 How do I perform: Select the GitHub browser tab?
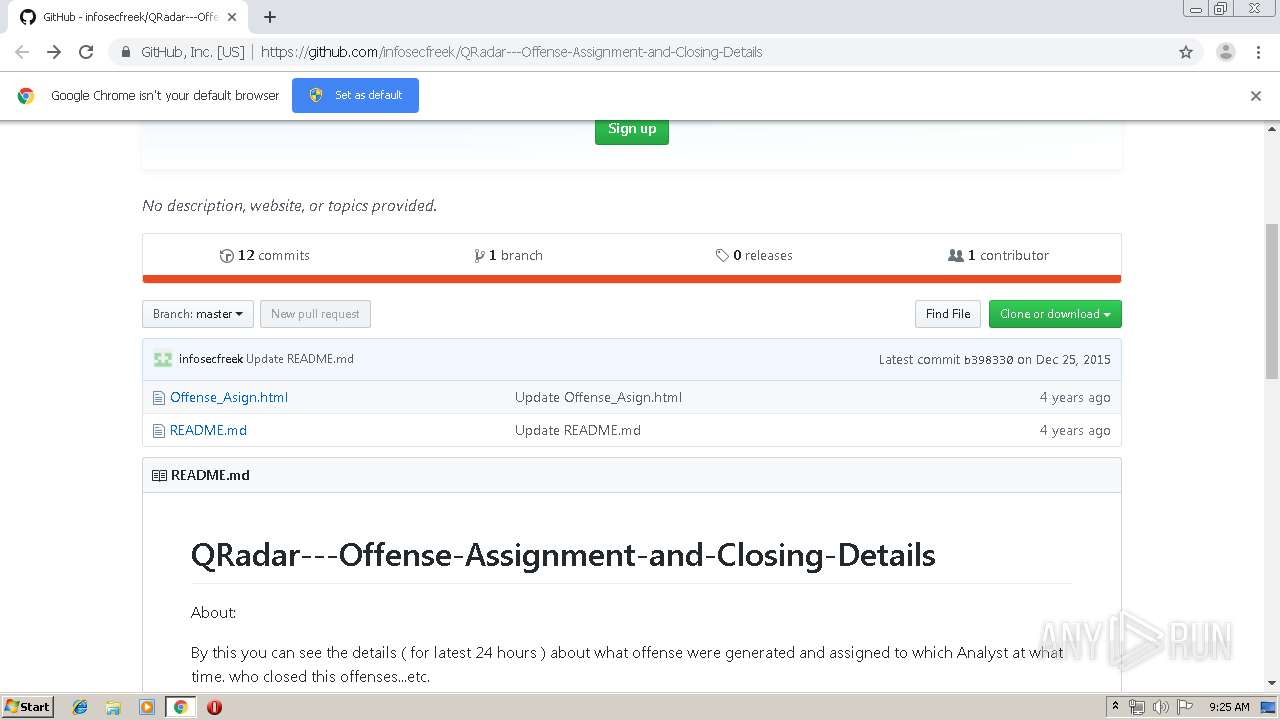(130, 17)
